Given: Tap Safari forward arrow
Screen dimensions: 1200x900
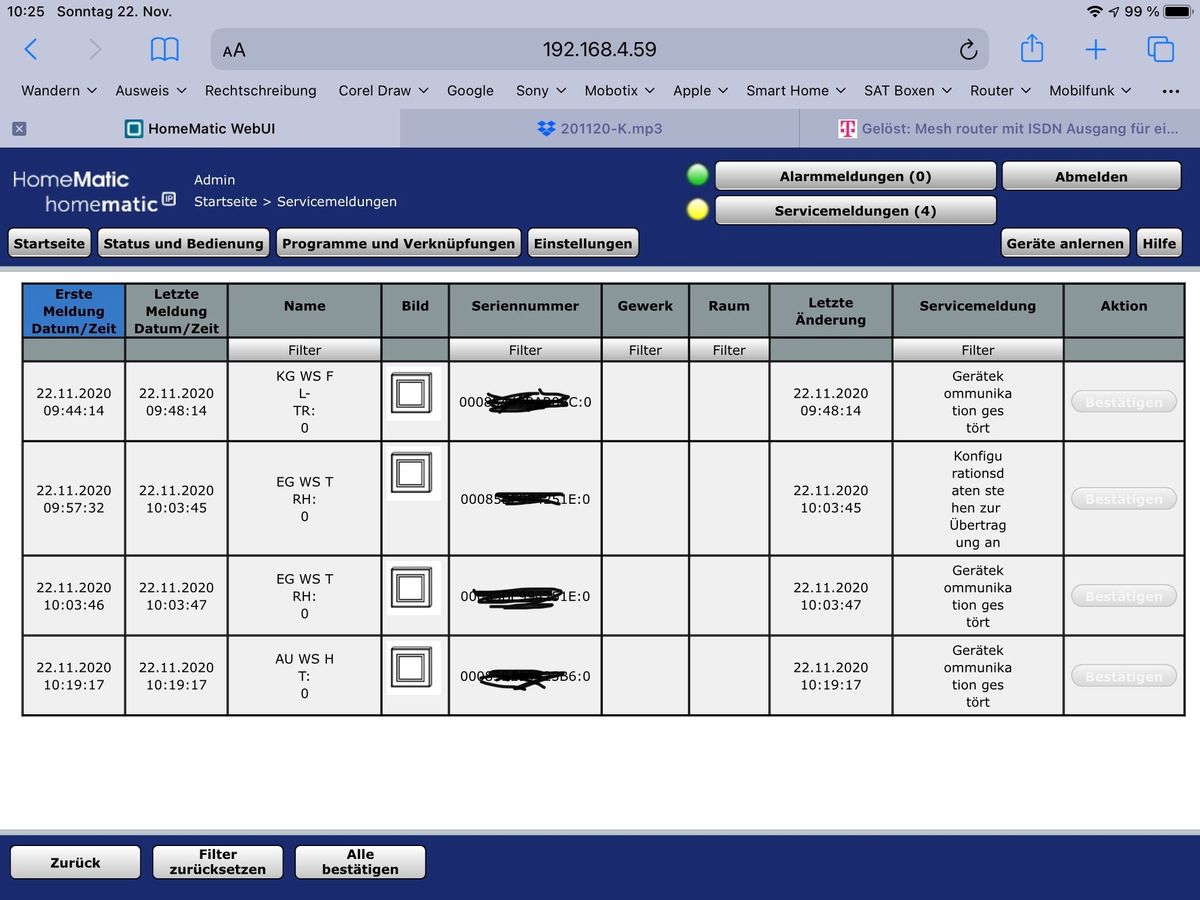Looking at the screenshot, I should (95, 49).
